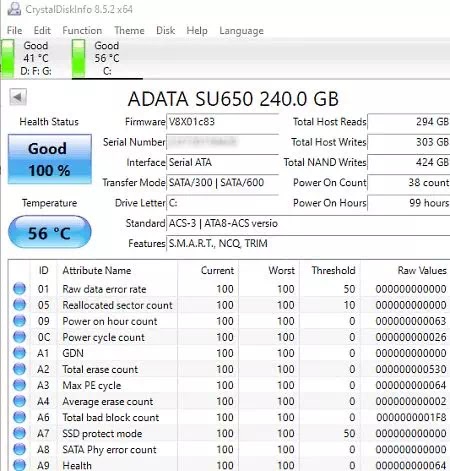Image resolution: width=450 pixels, height=471 pixels.
Task: Click the Total NAND Writes value 424 GB
Action: [409, 163]
